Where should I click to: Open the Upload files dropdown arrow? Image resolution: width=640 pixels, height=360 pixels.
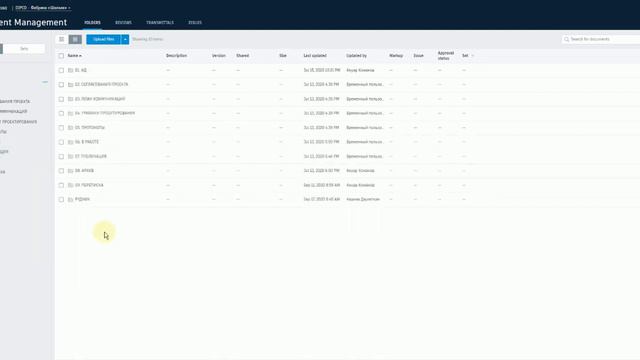coord(125,39)
